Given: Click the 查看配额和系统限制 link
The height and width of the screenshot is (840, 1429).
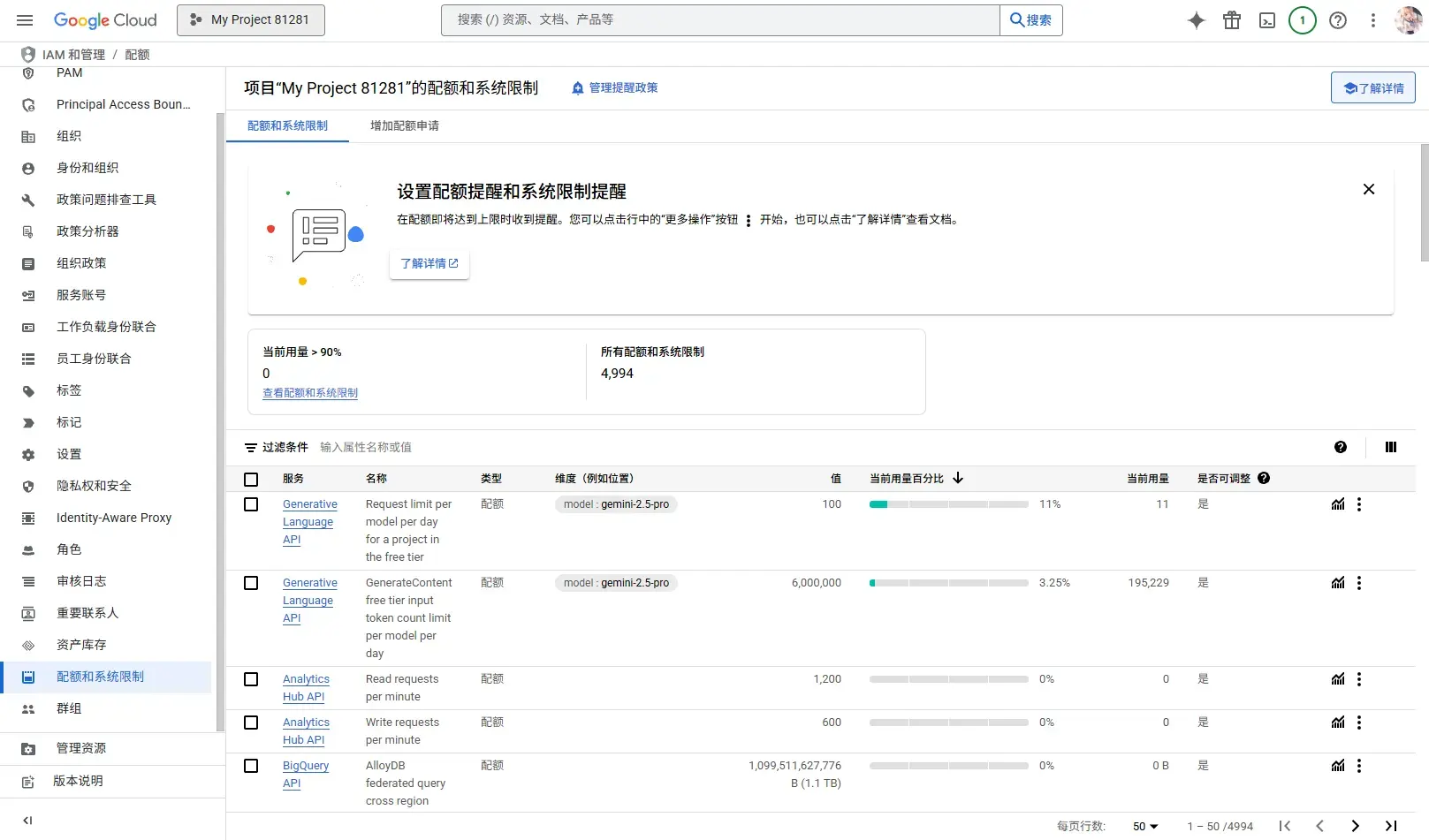Looking at the screenshot, I should (310, 393).
